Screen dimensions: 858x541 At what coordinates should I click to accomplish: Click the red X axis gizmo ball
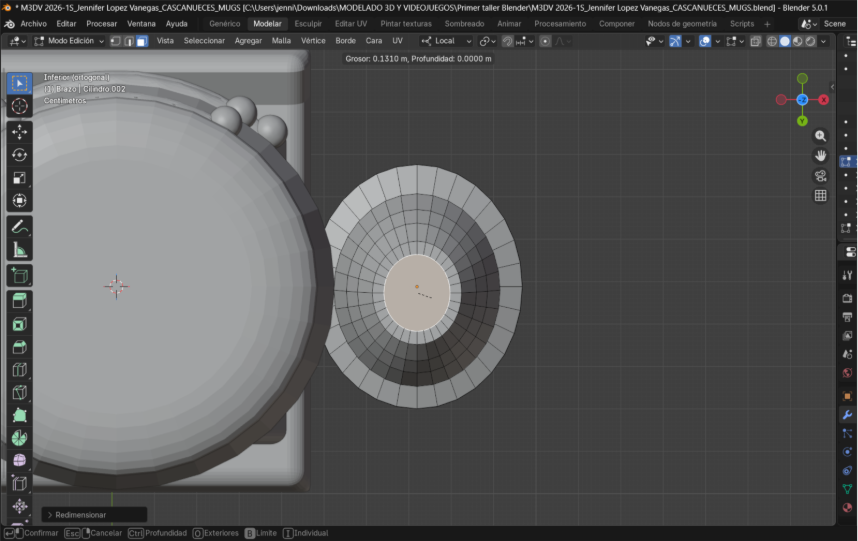click(824, 99)
